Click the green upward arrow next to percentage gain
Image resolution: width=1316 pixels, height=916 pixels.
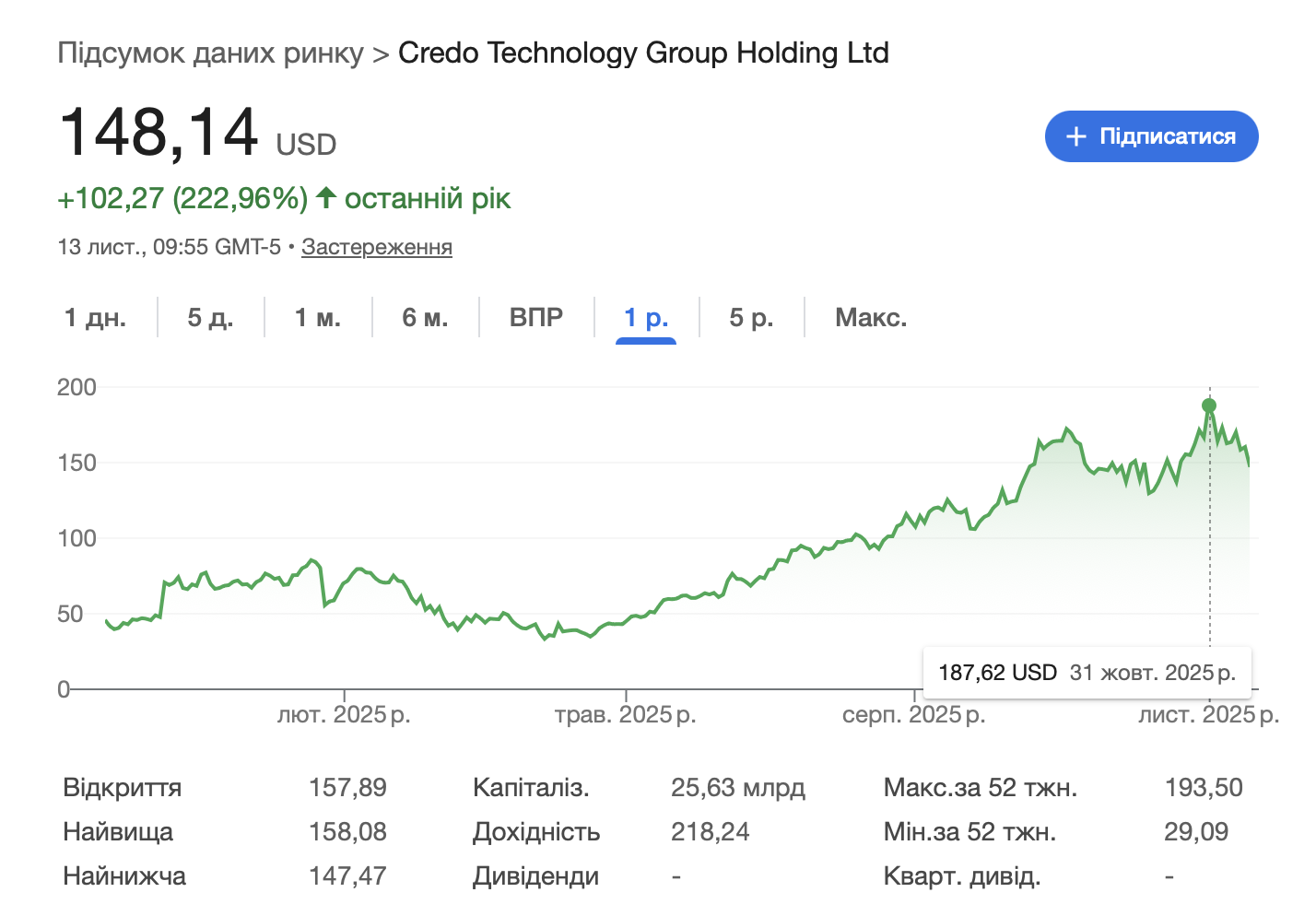pos(324,197)
